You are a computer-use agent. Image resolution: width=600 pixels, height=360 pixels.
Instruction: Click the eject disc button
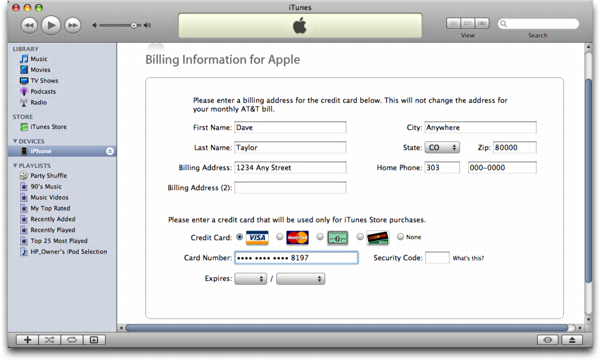(x=572, y=340)
